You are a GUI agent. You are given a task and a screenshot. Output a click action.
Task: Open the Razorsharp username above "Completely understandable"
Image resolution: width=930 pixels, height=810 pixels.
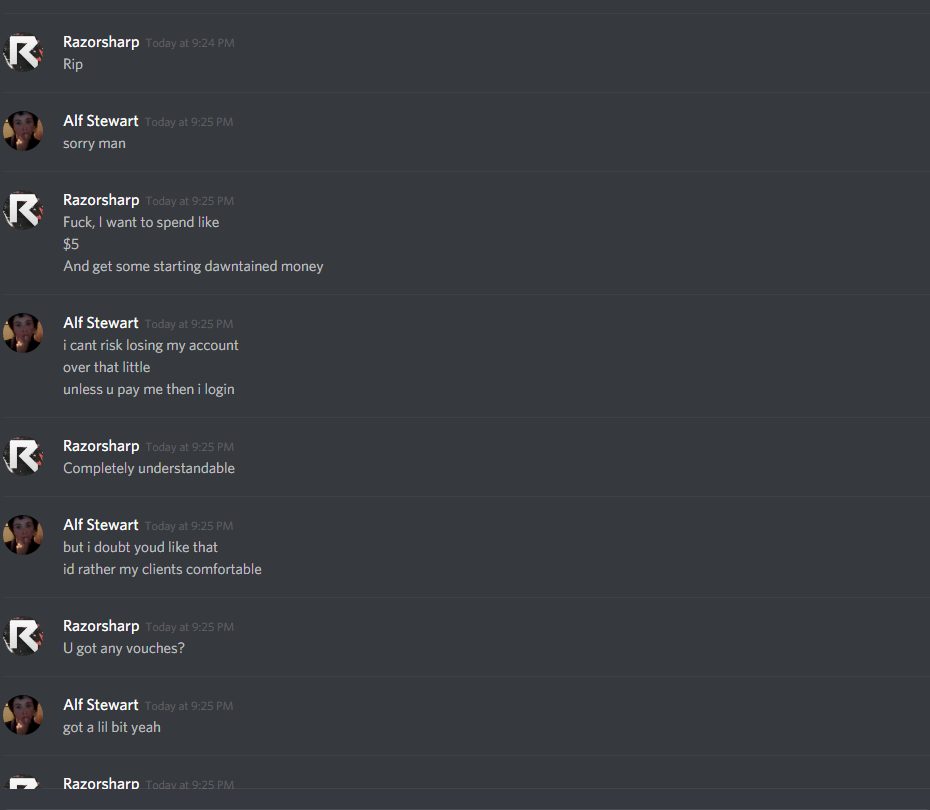pyautogui.click(x=101, y=447)
